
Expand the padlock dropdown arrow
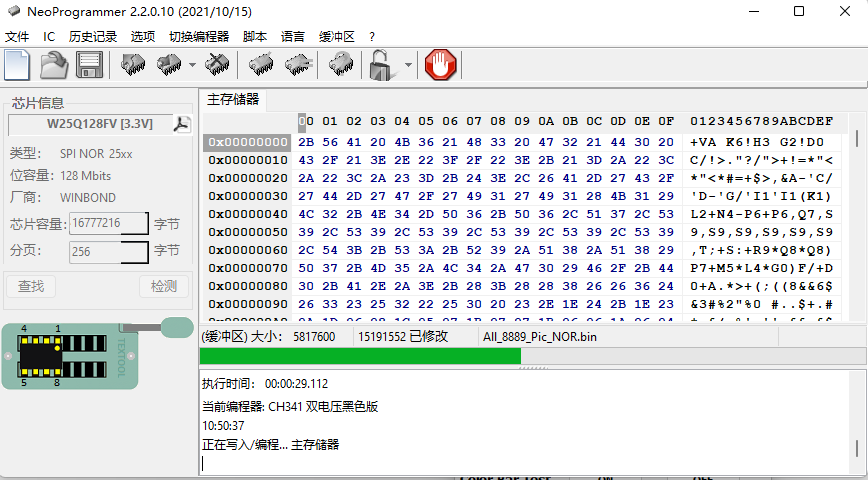[x=407, y=66]
